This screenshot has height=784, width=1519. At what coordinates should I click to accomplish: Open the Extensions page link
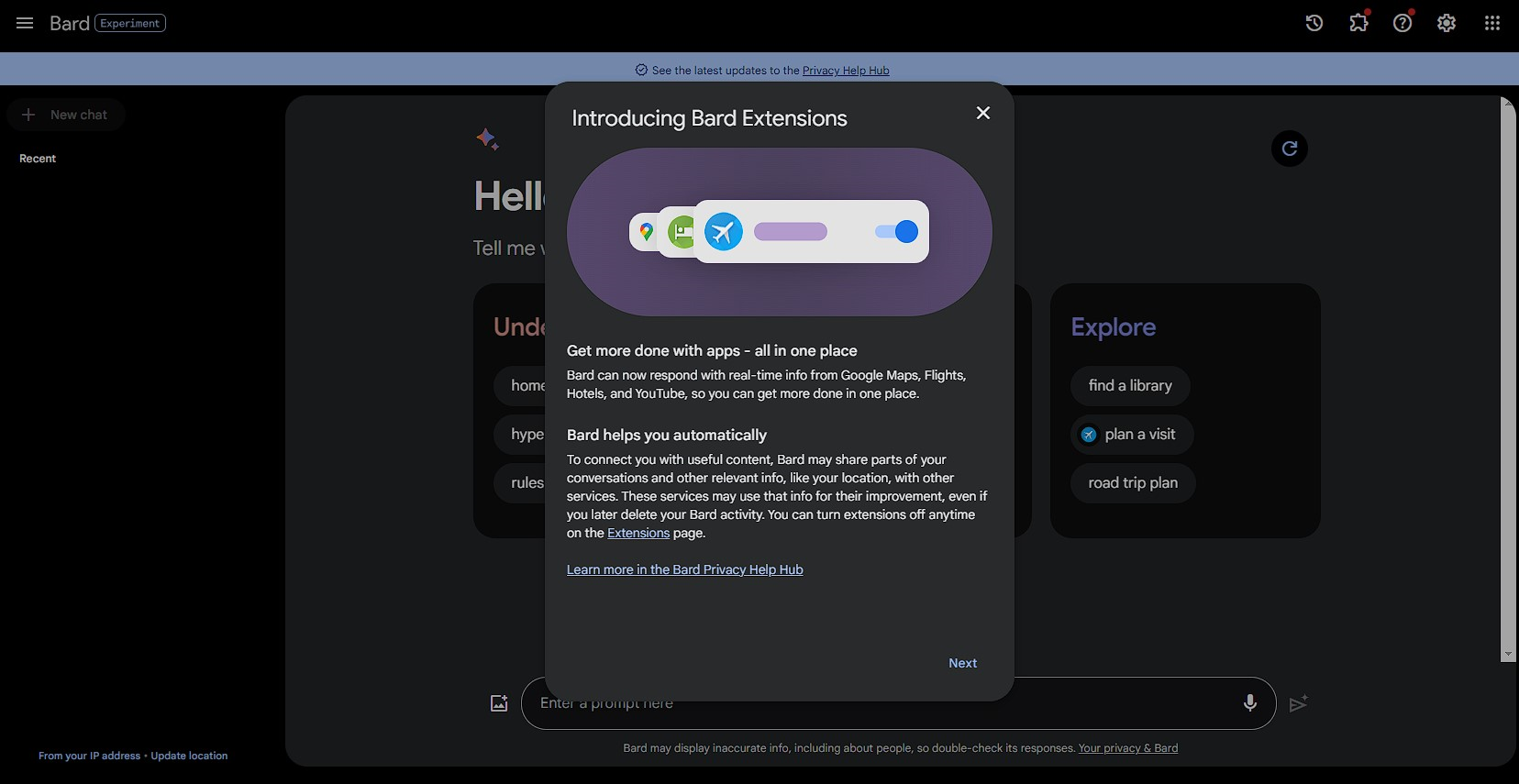tap(638, 533)
